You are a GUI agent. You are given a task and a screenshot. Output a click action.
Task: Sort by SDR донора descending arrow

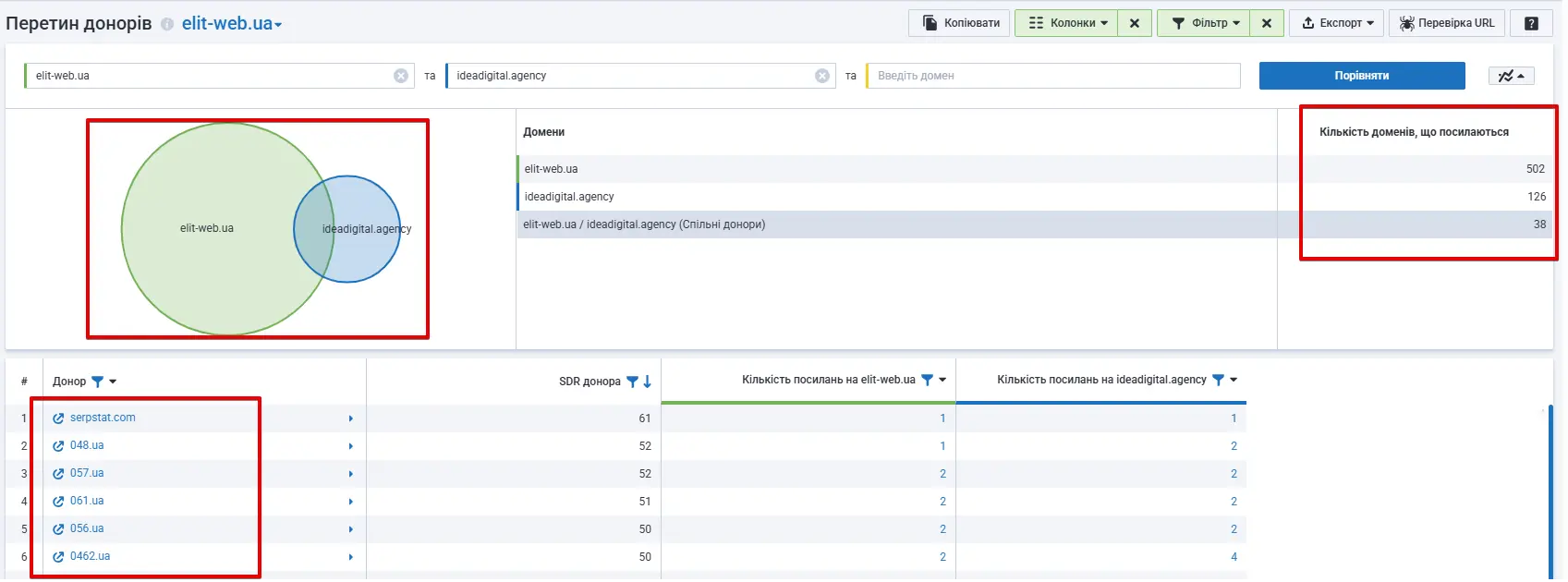648,382
